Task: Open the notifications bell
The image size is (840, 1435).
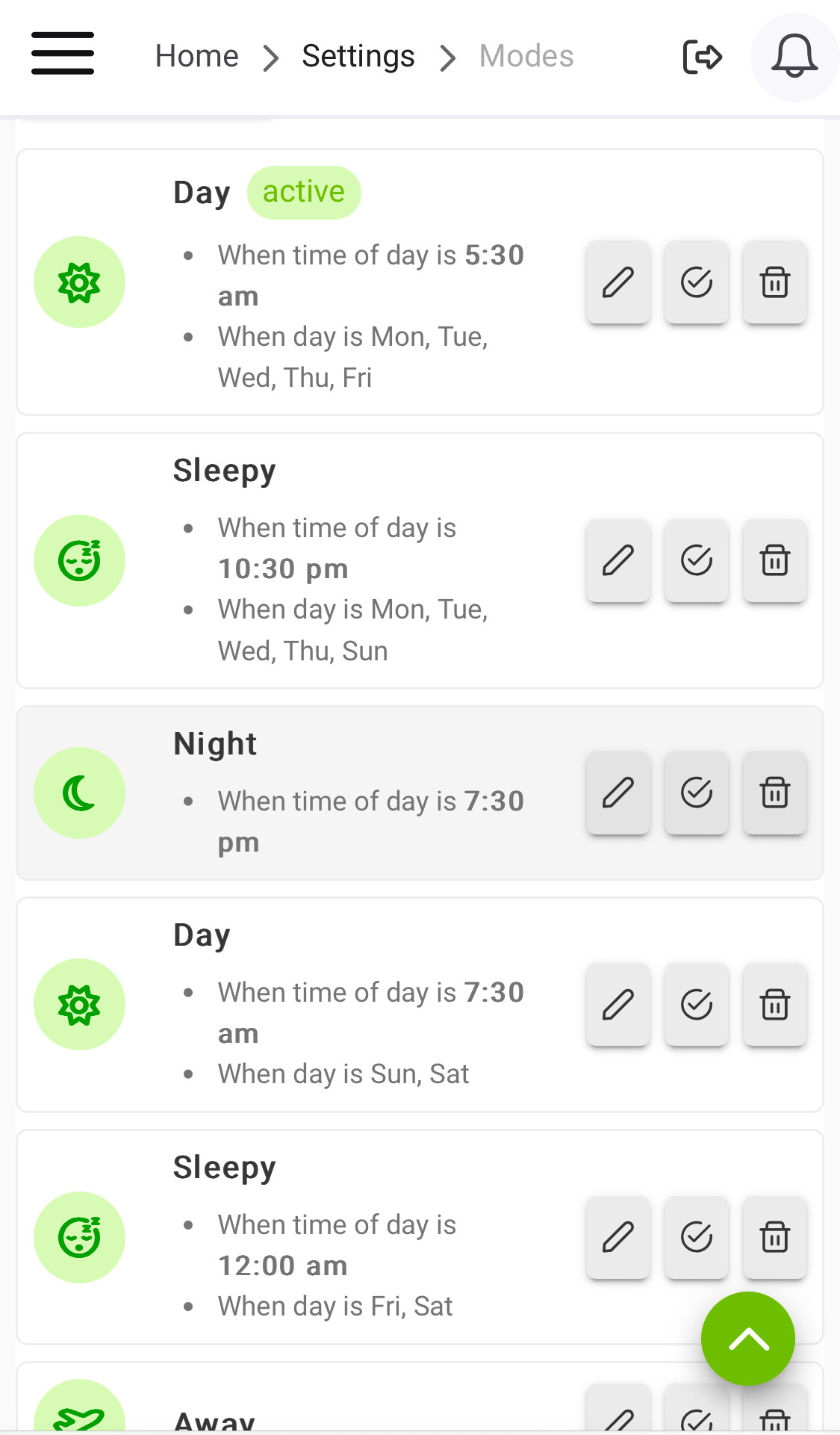Action: pyautogui.click(x=794, y=57)
